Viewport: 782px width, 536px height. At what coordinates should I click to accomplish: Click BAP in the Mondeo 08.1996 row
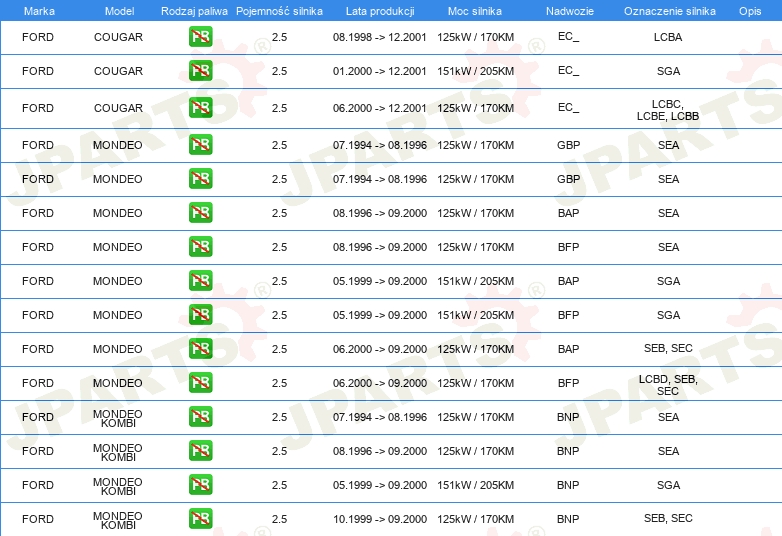click(569, 213)
